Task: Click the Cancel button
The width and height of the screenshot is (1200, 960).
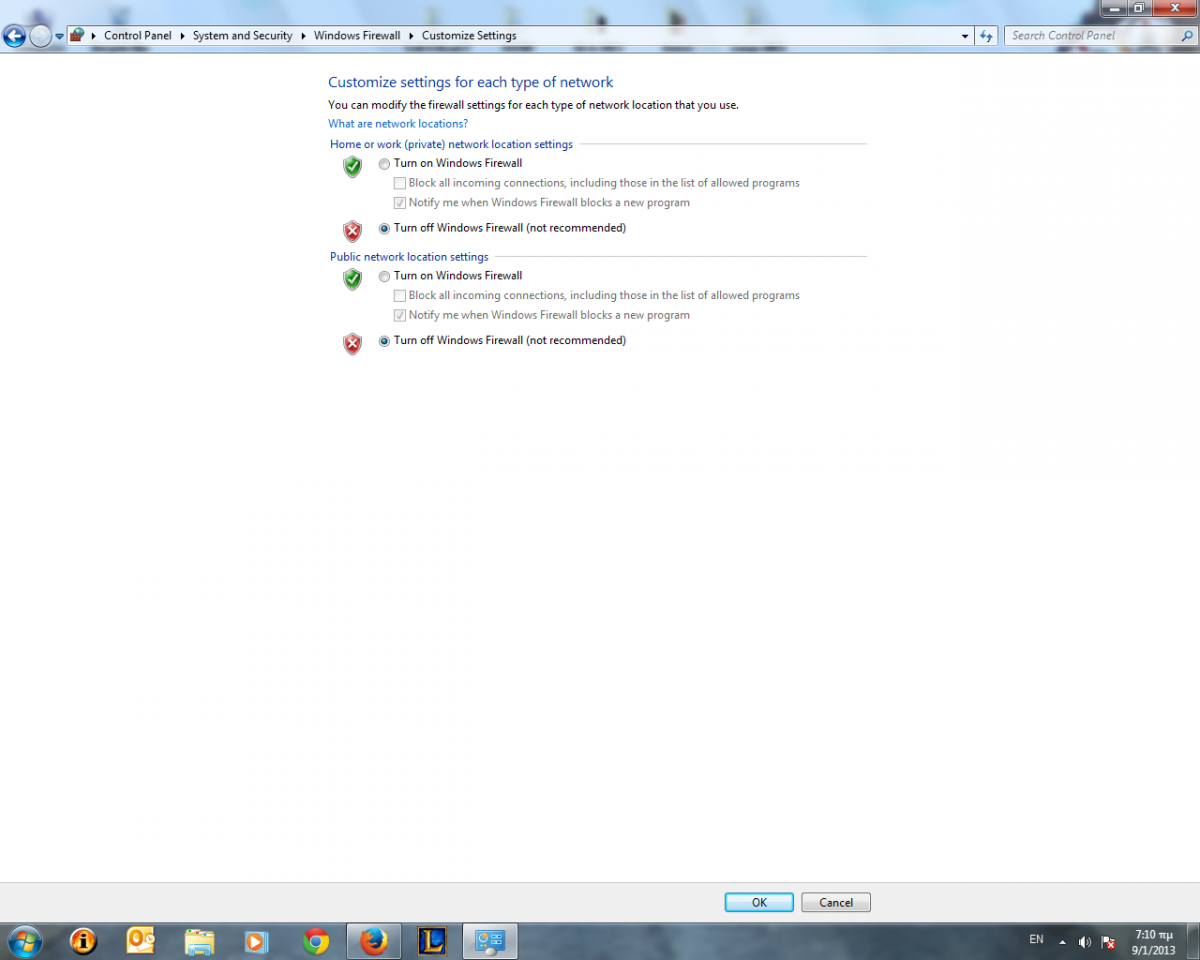Action: (x=836, y=902)
